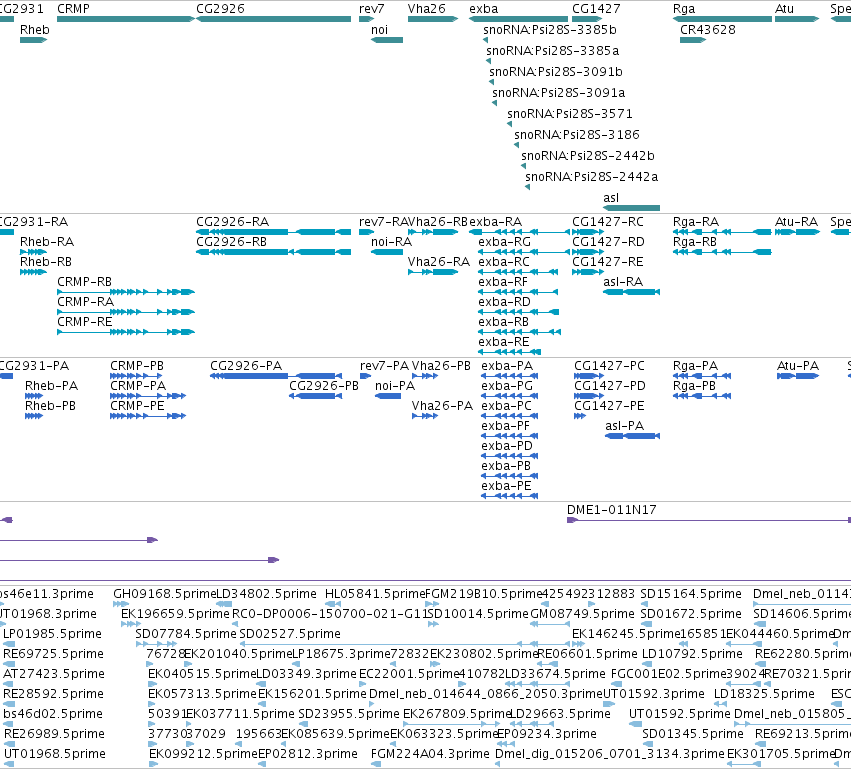The width and height of the screenshot is (851, 769).
Task: Click the exba-RC transcript
Action: click(x=518, y=272)
